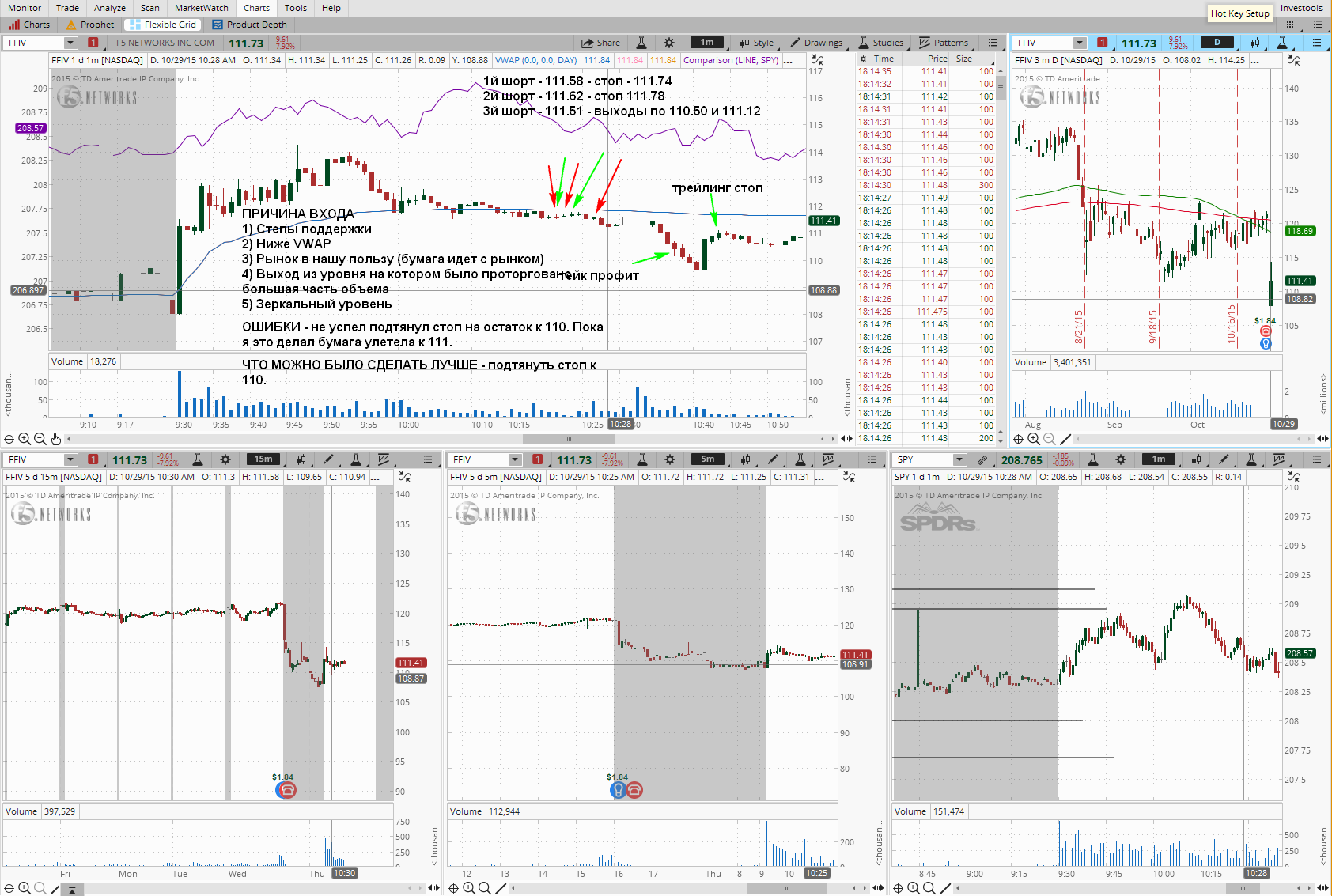Open chart style icon in daily chart
Image resolution: width=1332 pixels, height=896 pixels.
point(1254,43)
